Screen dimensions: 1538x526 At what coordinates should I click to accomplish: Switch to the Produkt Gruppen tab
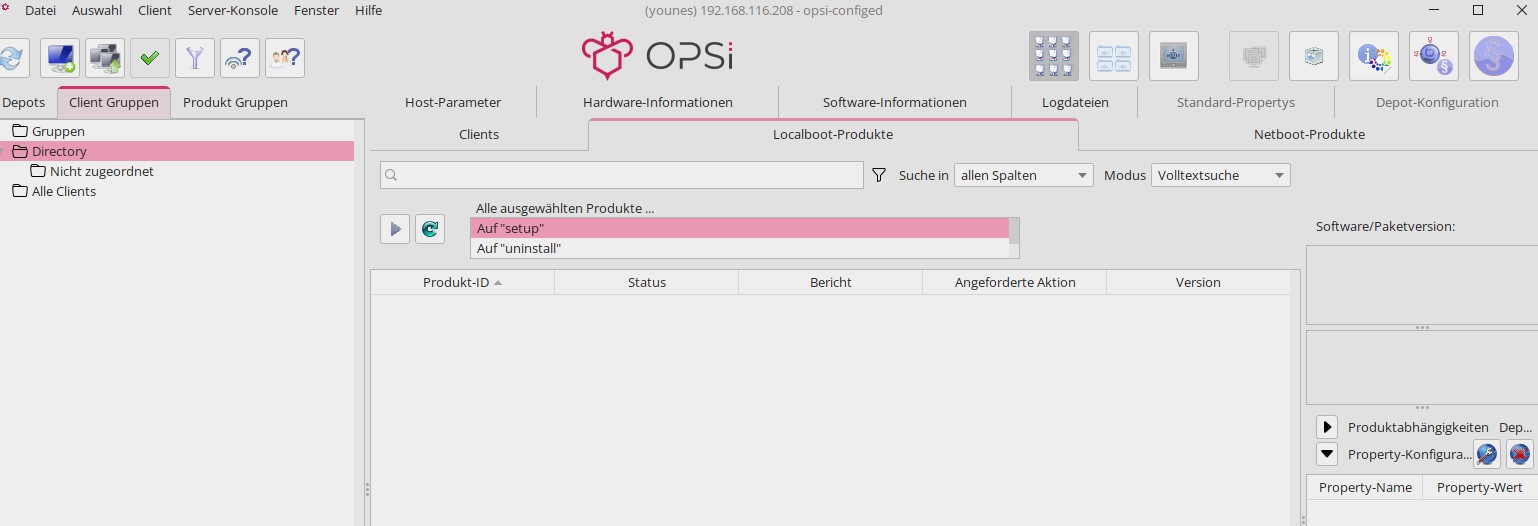point(235,102)
